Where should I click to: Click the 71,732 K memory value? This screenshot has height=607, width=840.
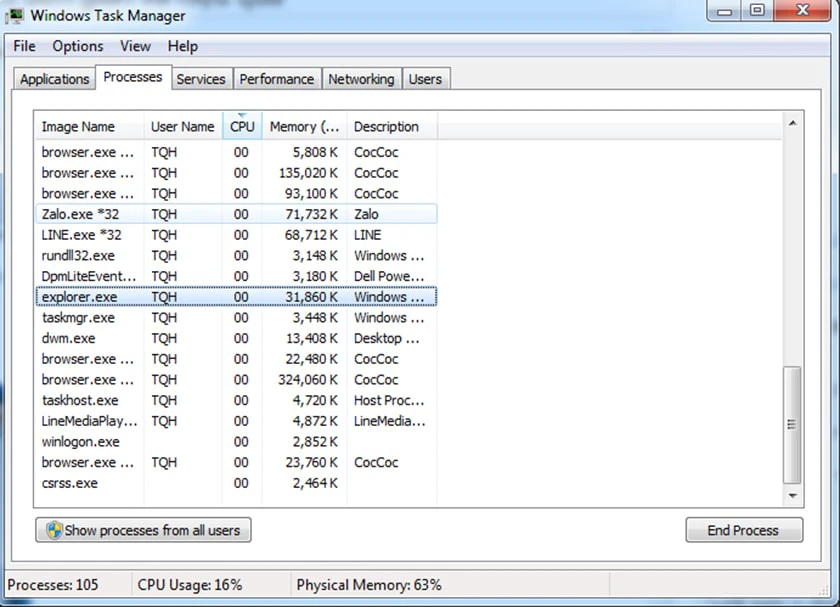click(311, 214)
